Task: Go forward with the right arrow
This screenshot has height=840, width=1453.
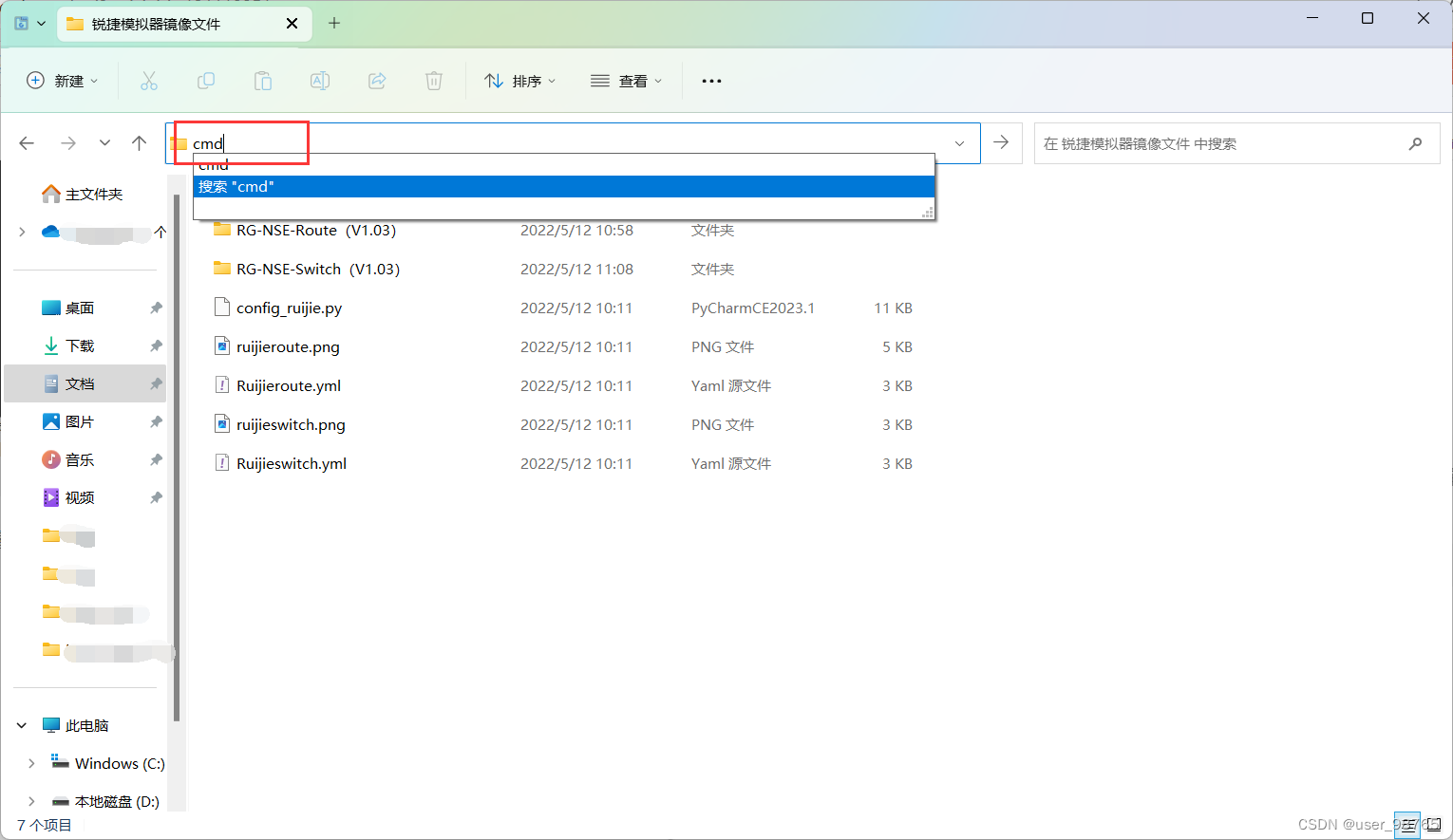Action: (x=68, y=143)
